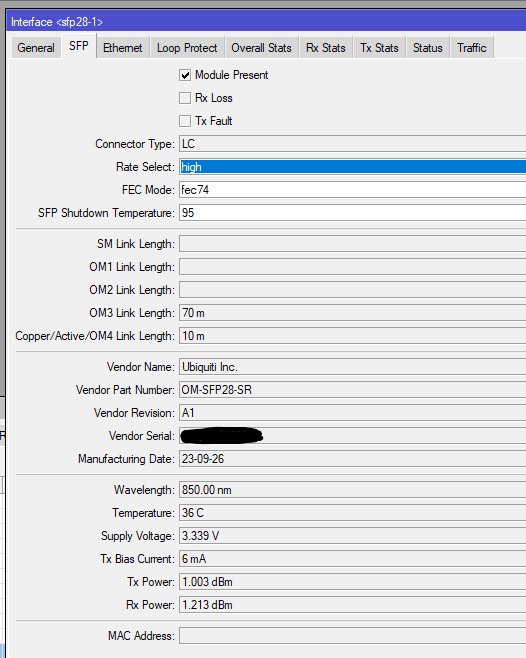Open the Tx Stats tab

coord(379,47)
